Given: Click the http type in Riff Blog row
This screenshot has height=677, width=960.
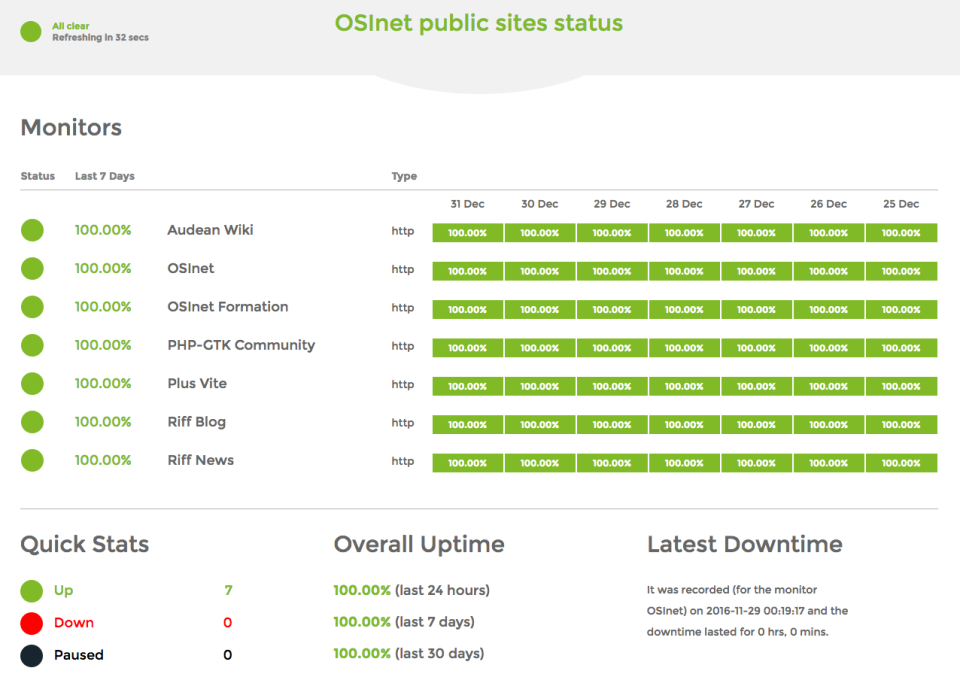Looking at the screenshot, I should click(403, 422).
